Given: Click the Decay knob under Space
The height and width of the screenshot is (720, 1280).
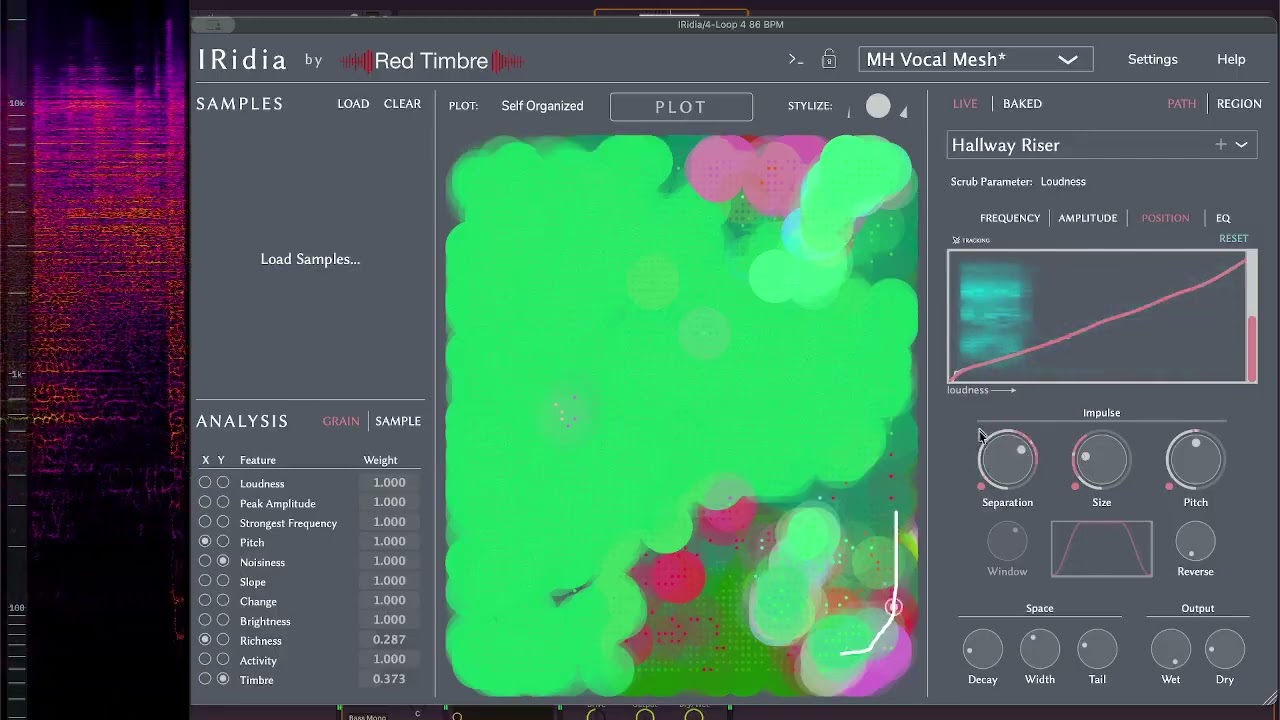Looking at the screenshot, I should [982, 650].
